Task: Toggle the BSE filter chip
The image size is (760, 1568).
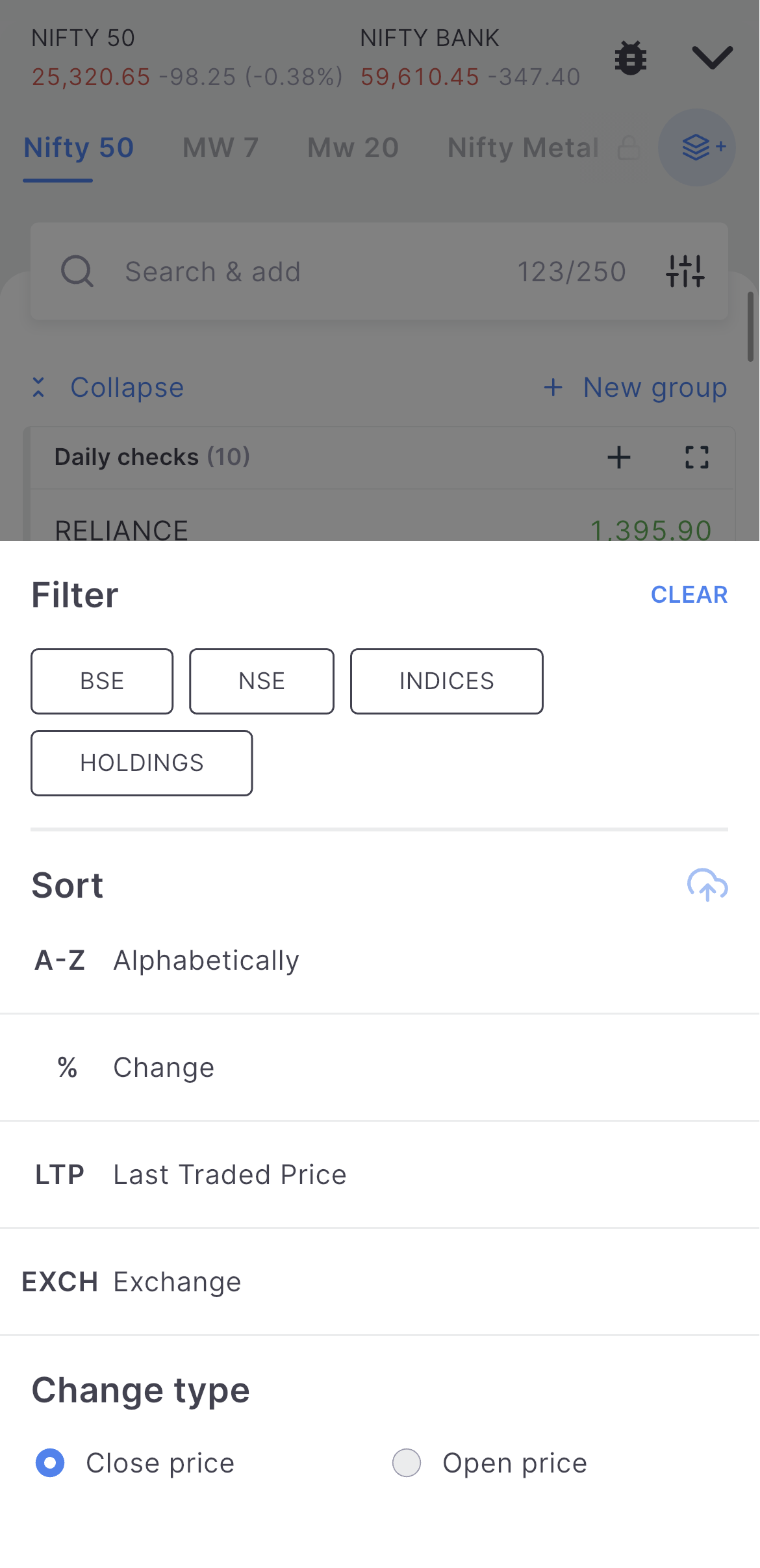Action: coord(102,681)
